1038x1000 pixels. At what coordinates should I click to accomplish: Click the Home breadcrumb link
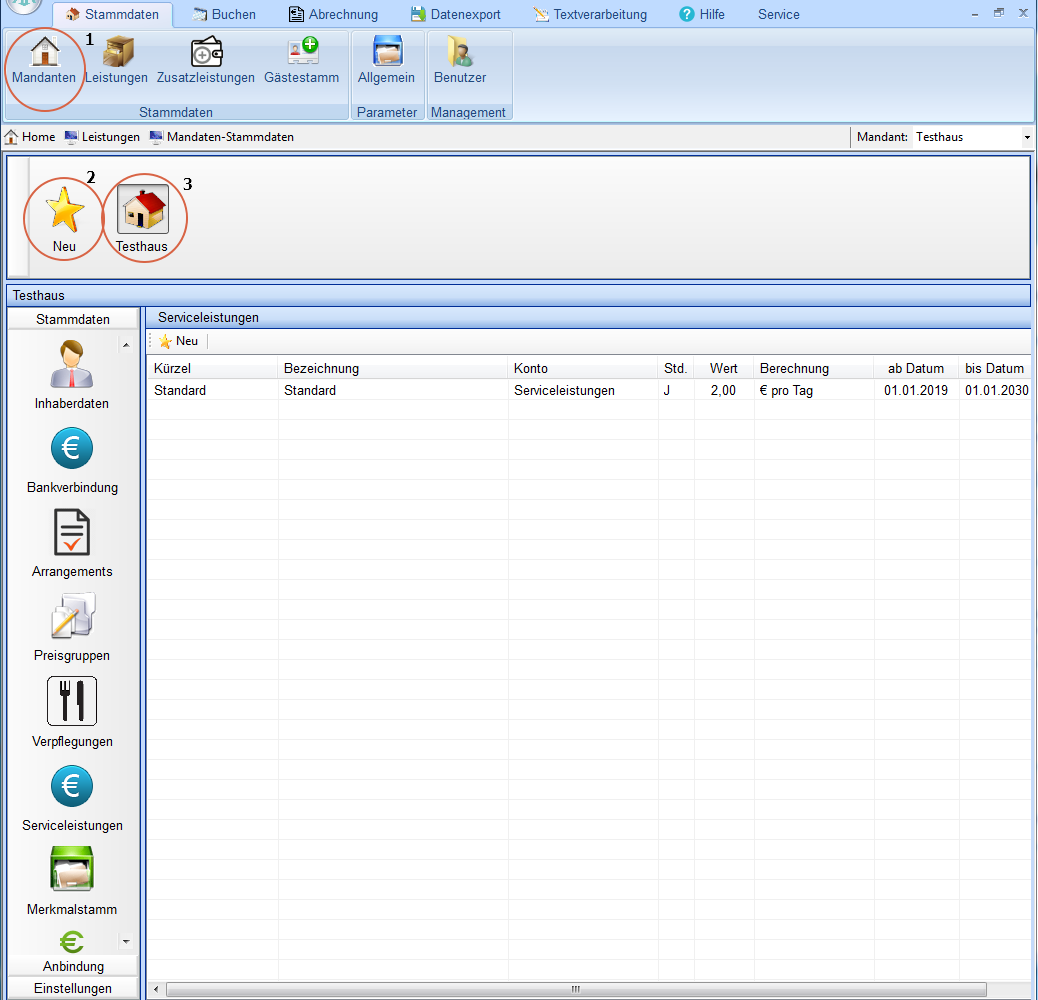click(x=30, y=137)
